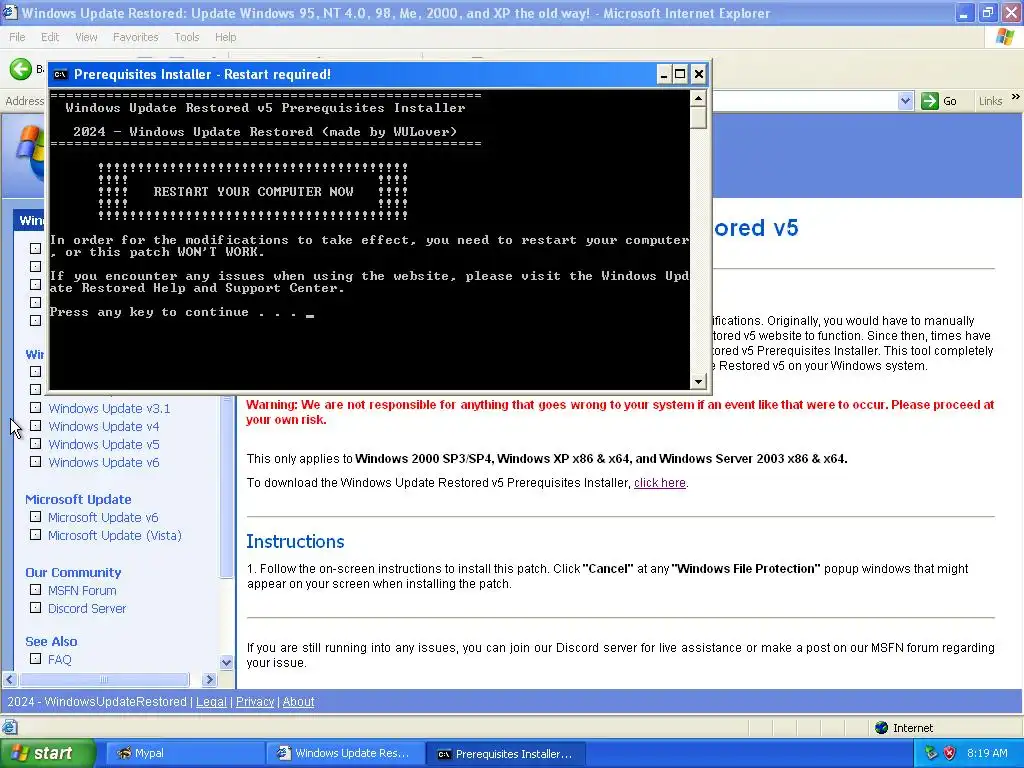Click the Internet Explorer title bar icon
Viewport: 1024px width, 768px height.
10,12
